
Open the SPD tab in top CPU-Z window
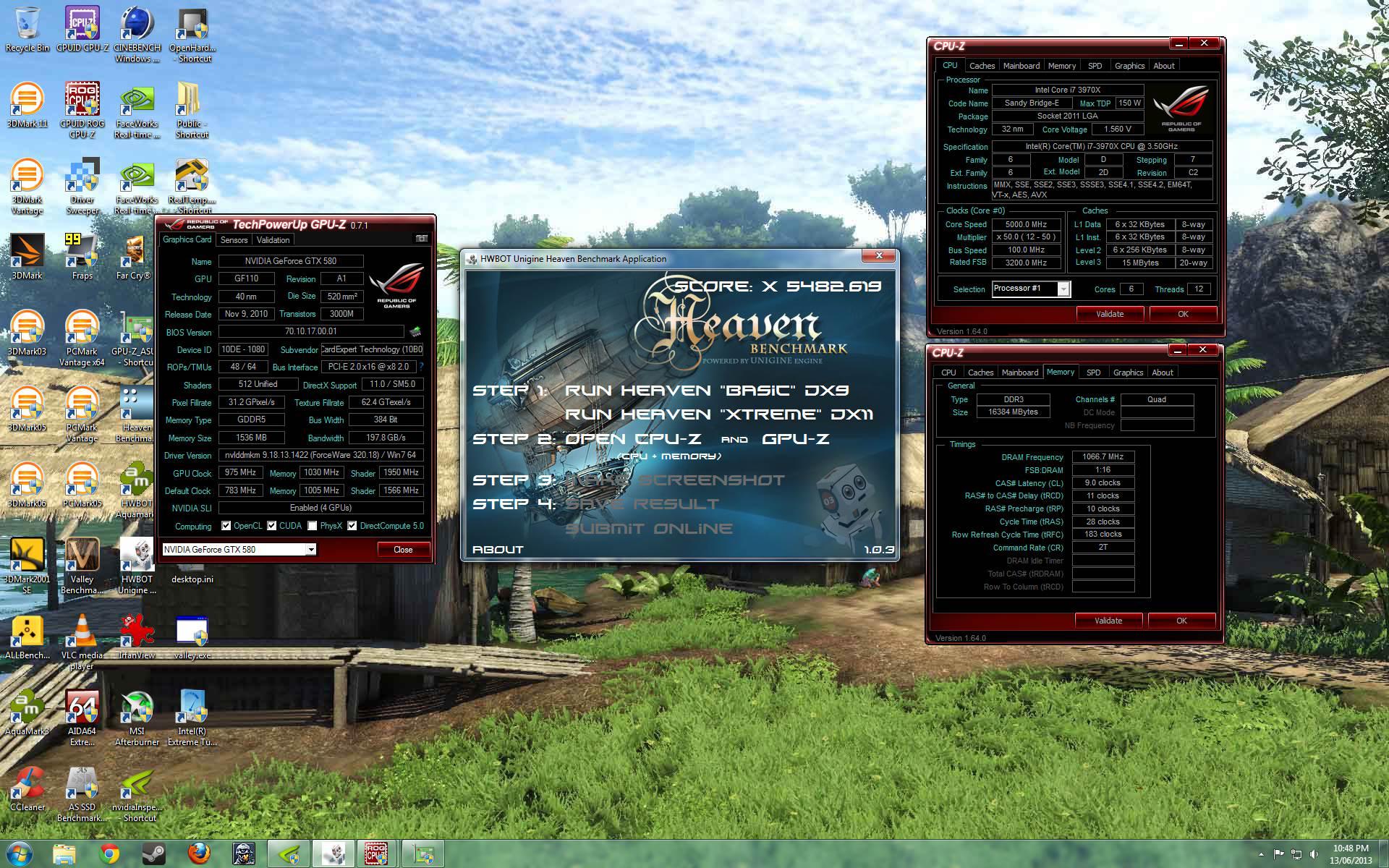(1095, 66)
